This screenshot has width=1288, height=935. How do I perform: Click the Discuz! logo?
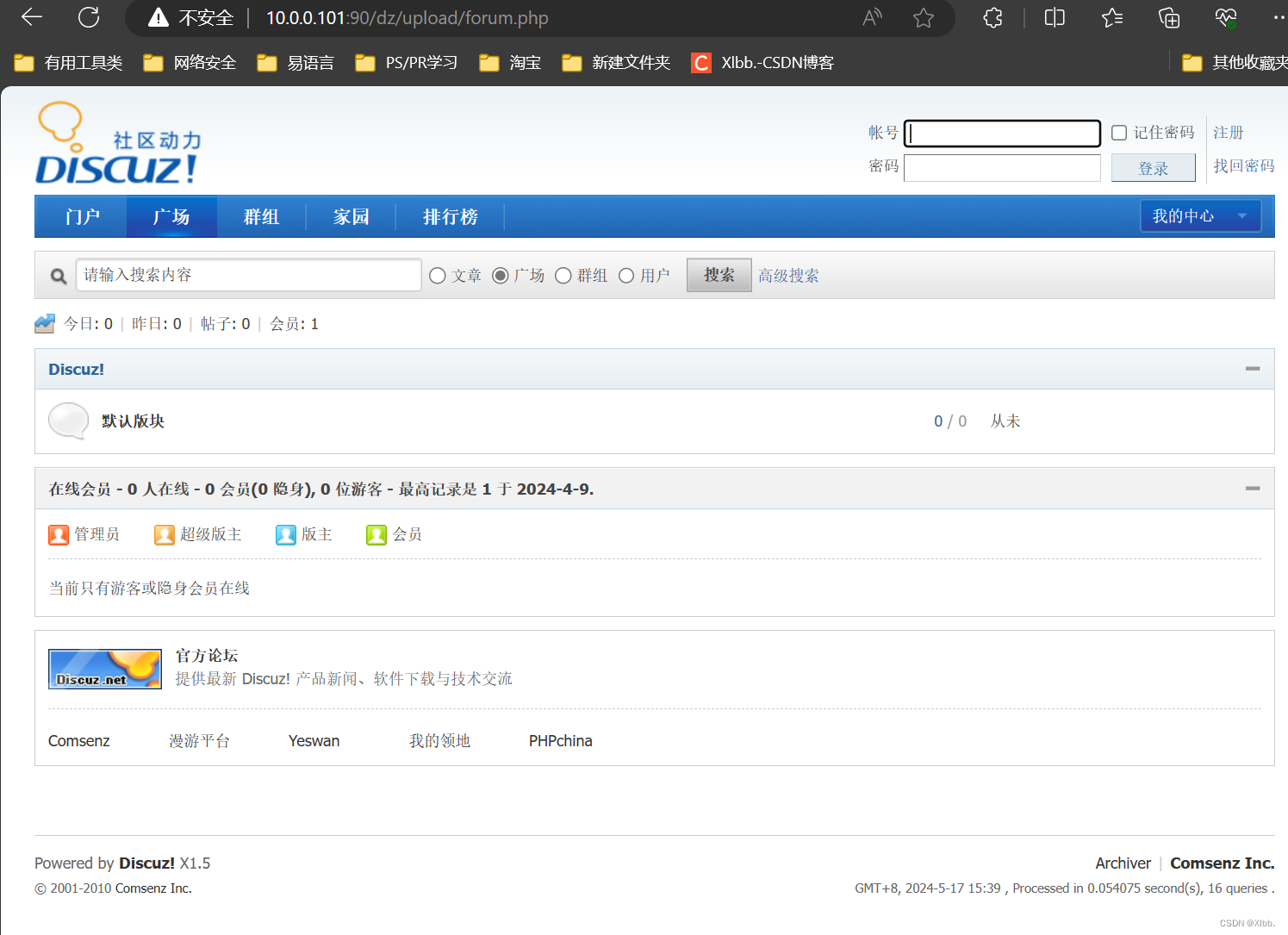click(x=118, y=143)
